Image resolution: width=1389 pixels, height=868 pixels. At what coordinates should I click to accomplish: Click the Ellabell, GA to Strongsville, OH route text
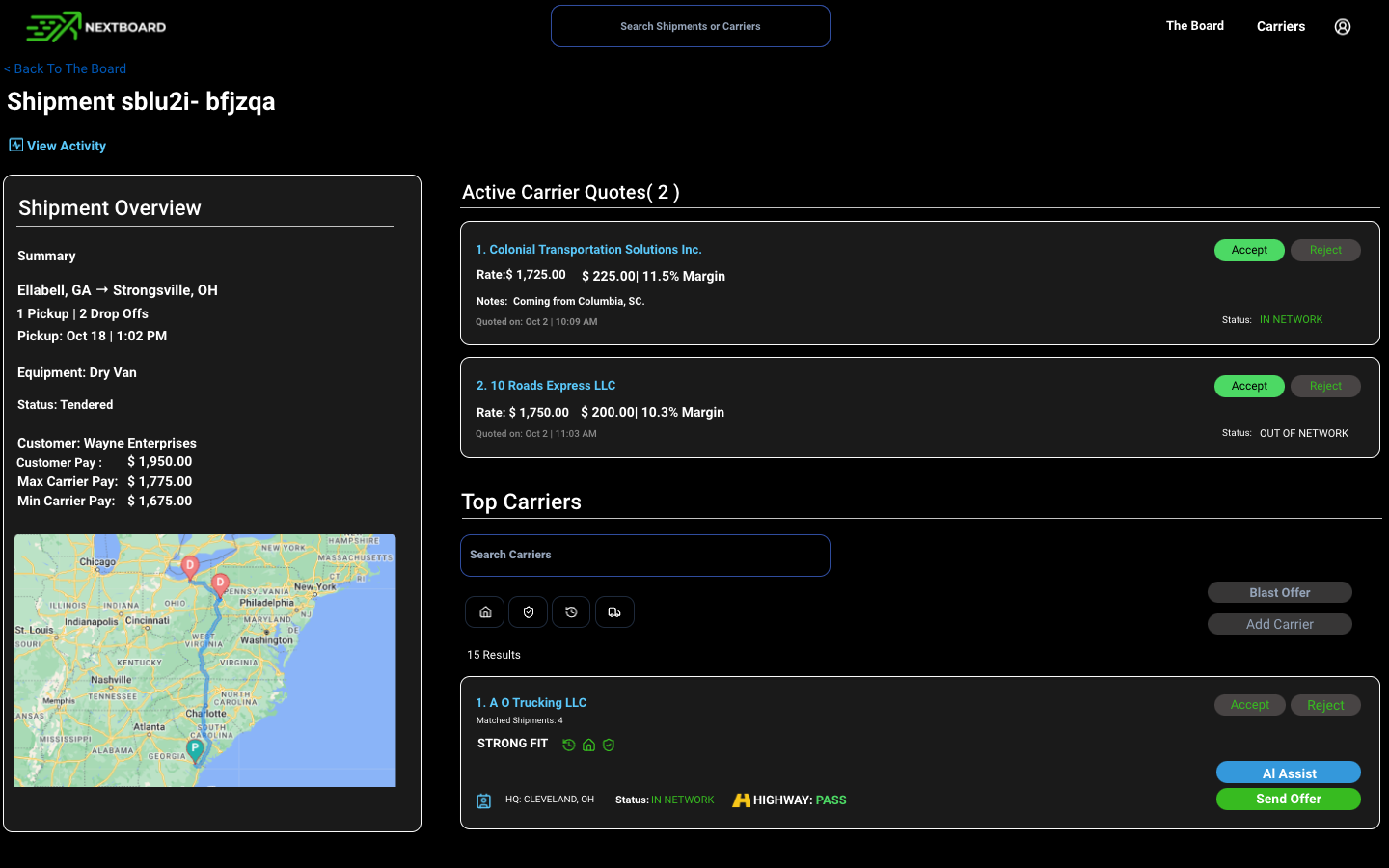[118, 290]
